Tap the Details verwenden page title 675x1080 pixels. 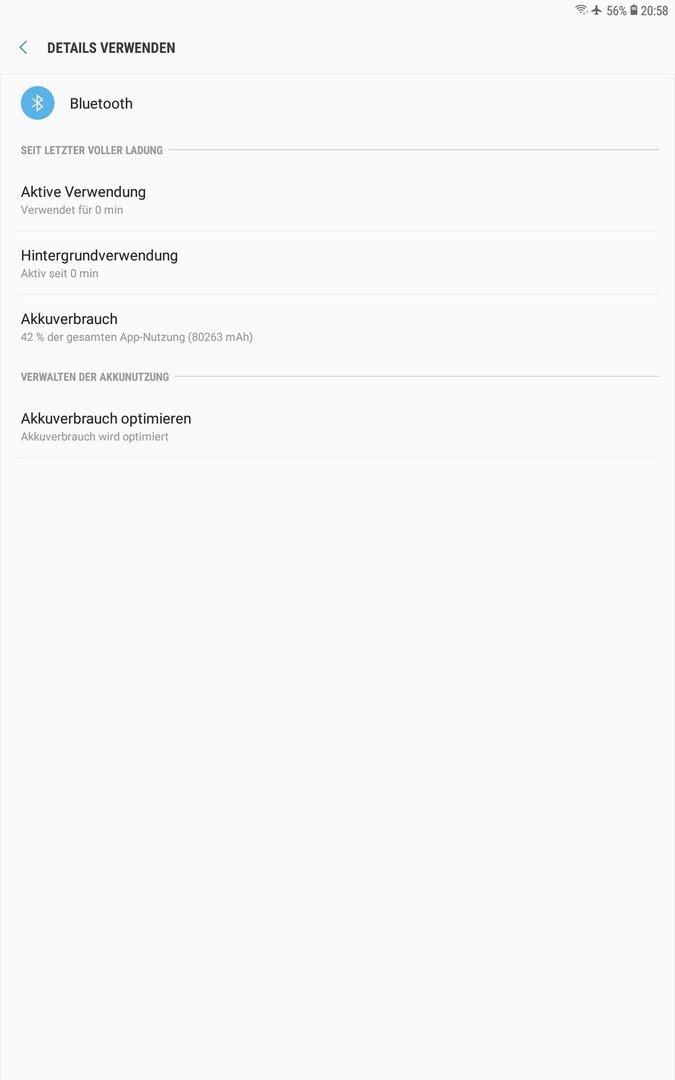(x=111, y=48)
